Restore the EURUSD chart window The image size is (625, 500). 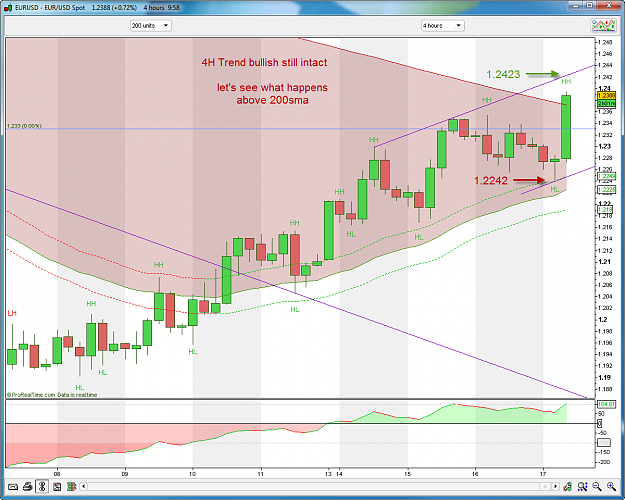pyautogui.click(x=590, y=6)
